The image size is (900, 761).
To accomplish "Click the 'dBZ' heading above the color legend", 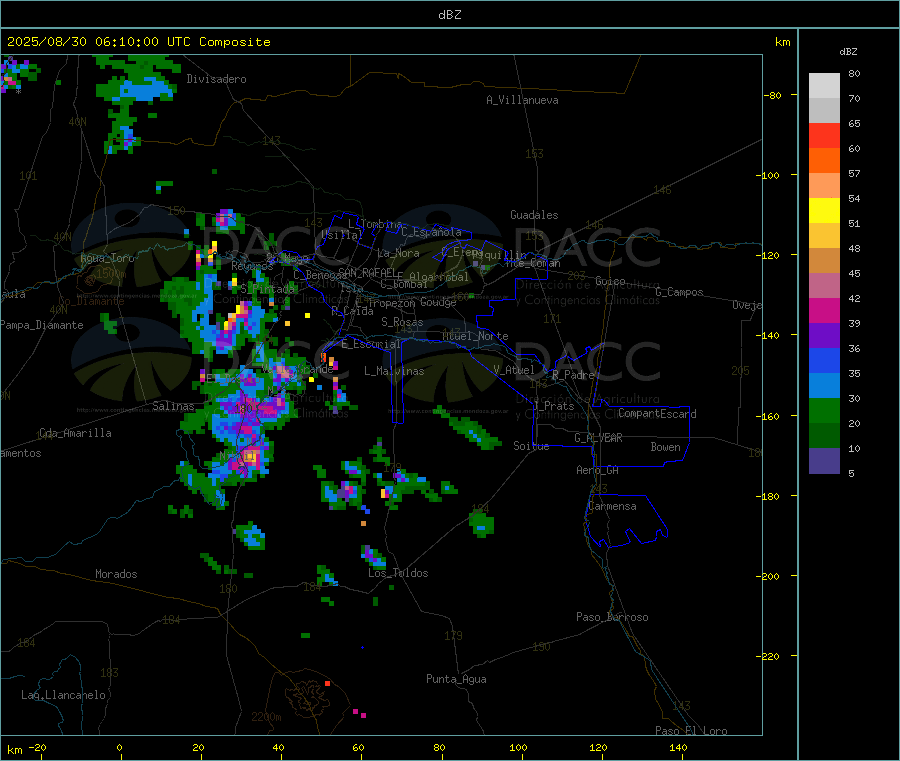I will 848,52.
